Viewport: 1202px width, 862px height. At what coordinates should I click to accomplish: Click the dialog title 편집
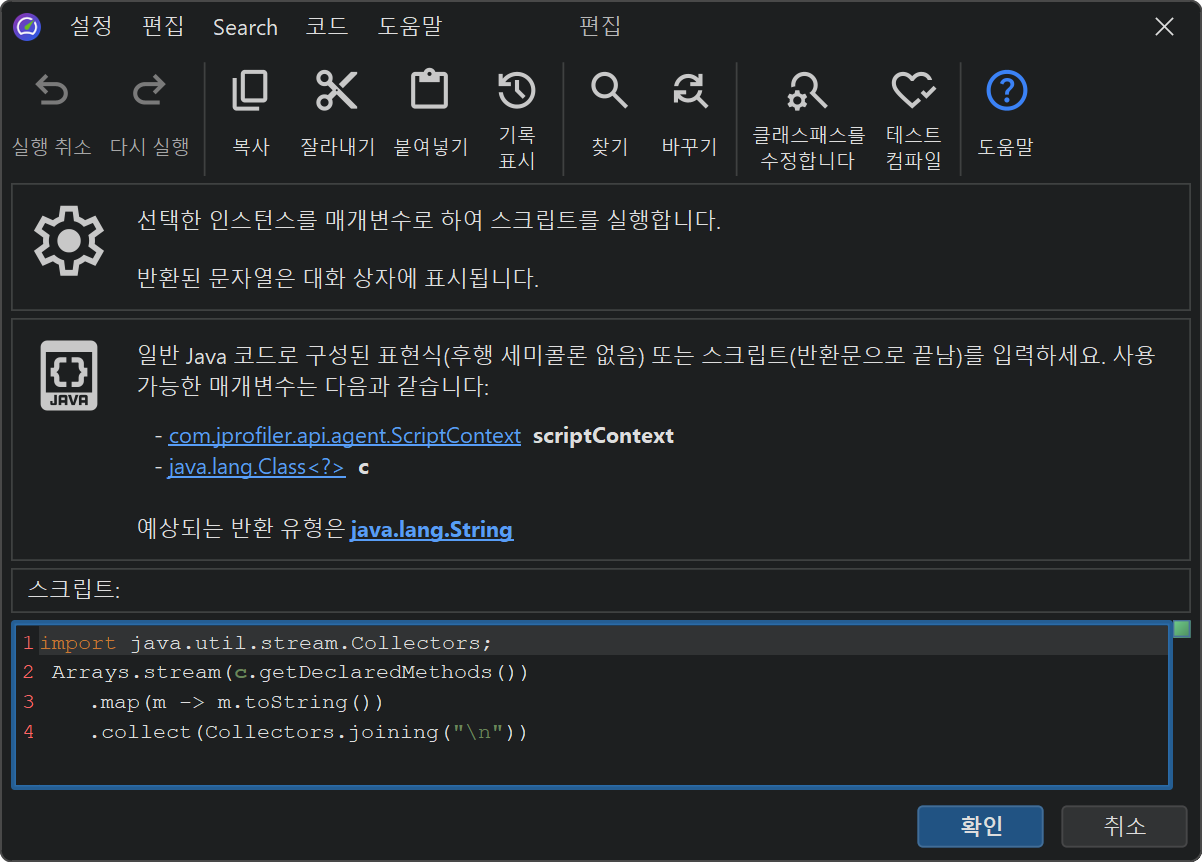pyautogui.click(x=600, y=27)
